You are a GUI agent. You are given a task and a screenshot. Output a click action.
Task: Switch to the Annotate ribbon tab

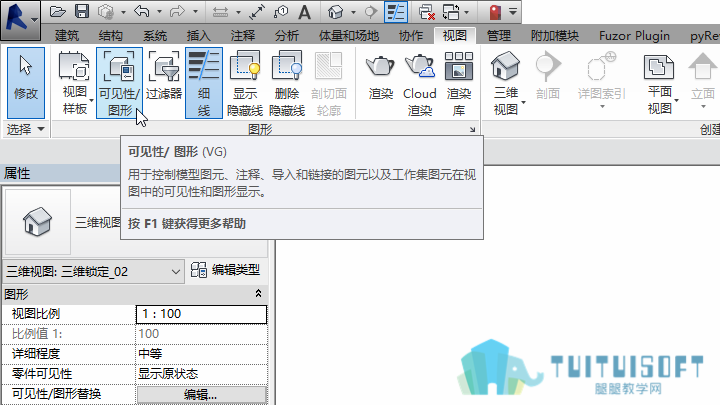(x=242, y=35)
